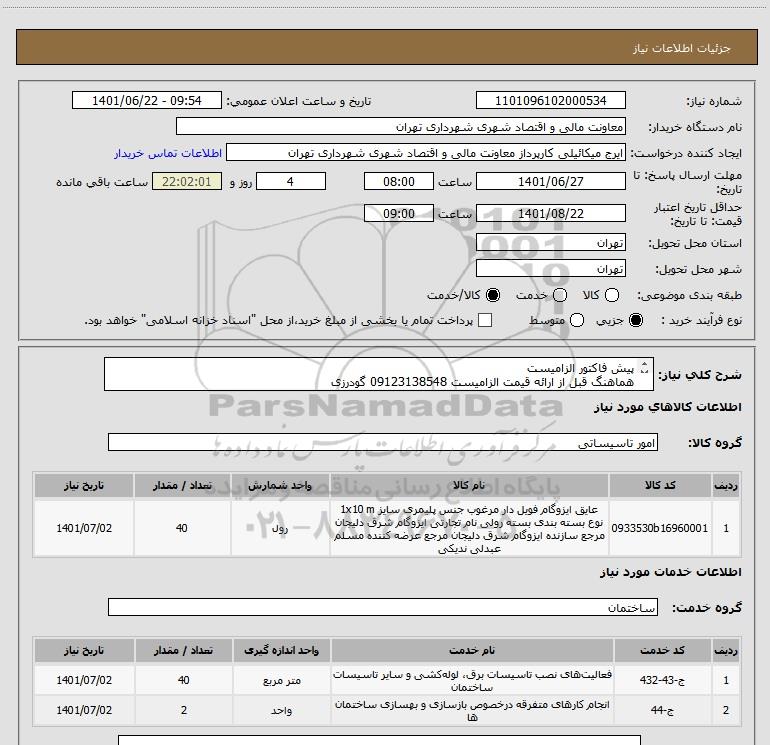The image size is (770, 745).
Task: Click the scroll arrows of general description box
Action: click(645, 367)
